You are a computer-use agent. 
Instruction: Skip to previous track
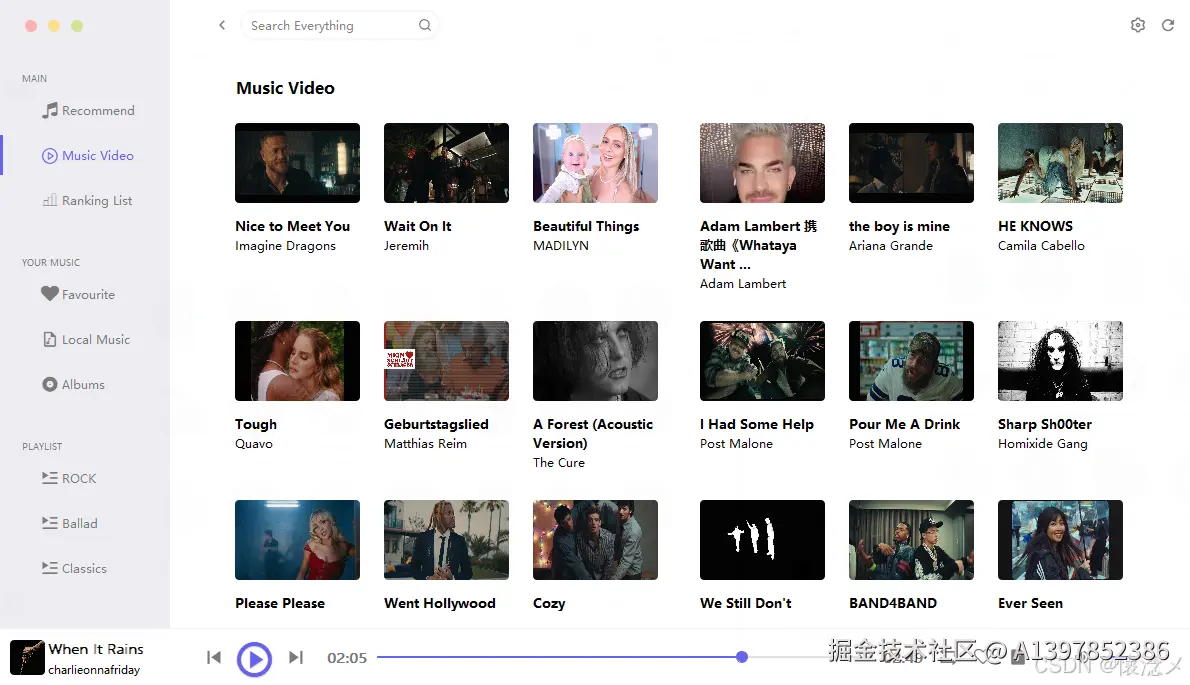click(x=214, y=657)
